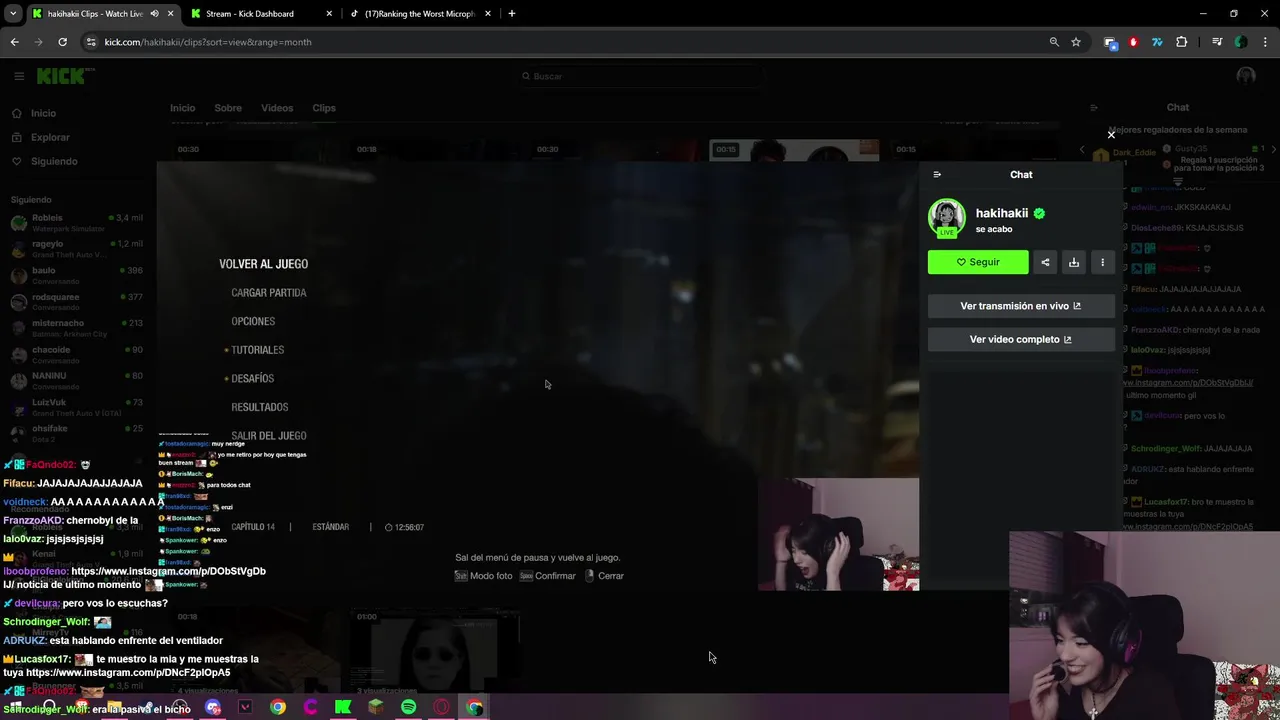Viewport: 1280px width, 720px height.
Task: Open the picture-in-picture extension icon
Action: [x=1110, y=42]
